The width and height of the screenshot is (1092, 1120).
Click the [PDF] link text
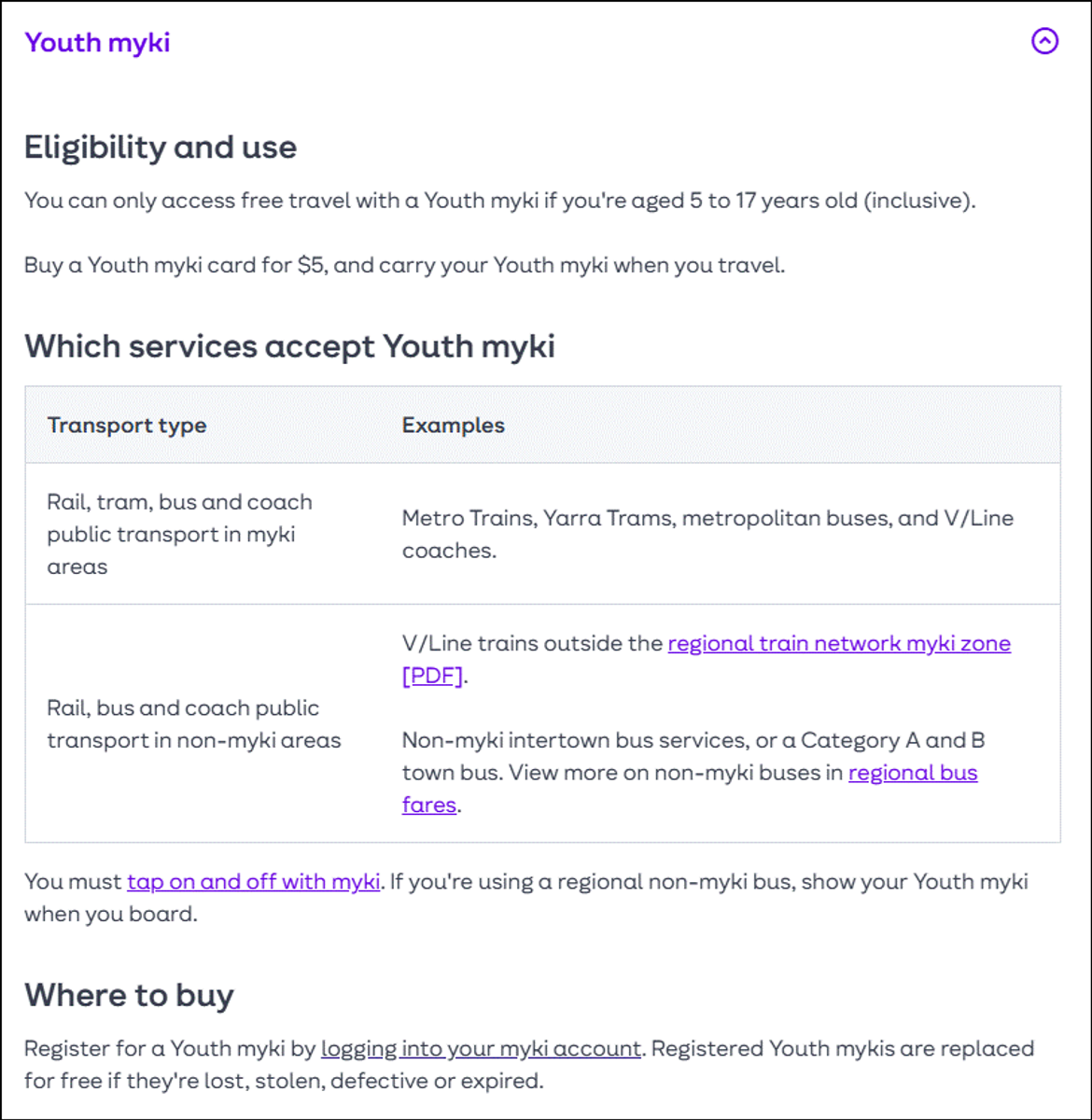pos(432,675)
